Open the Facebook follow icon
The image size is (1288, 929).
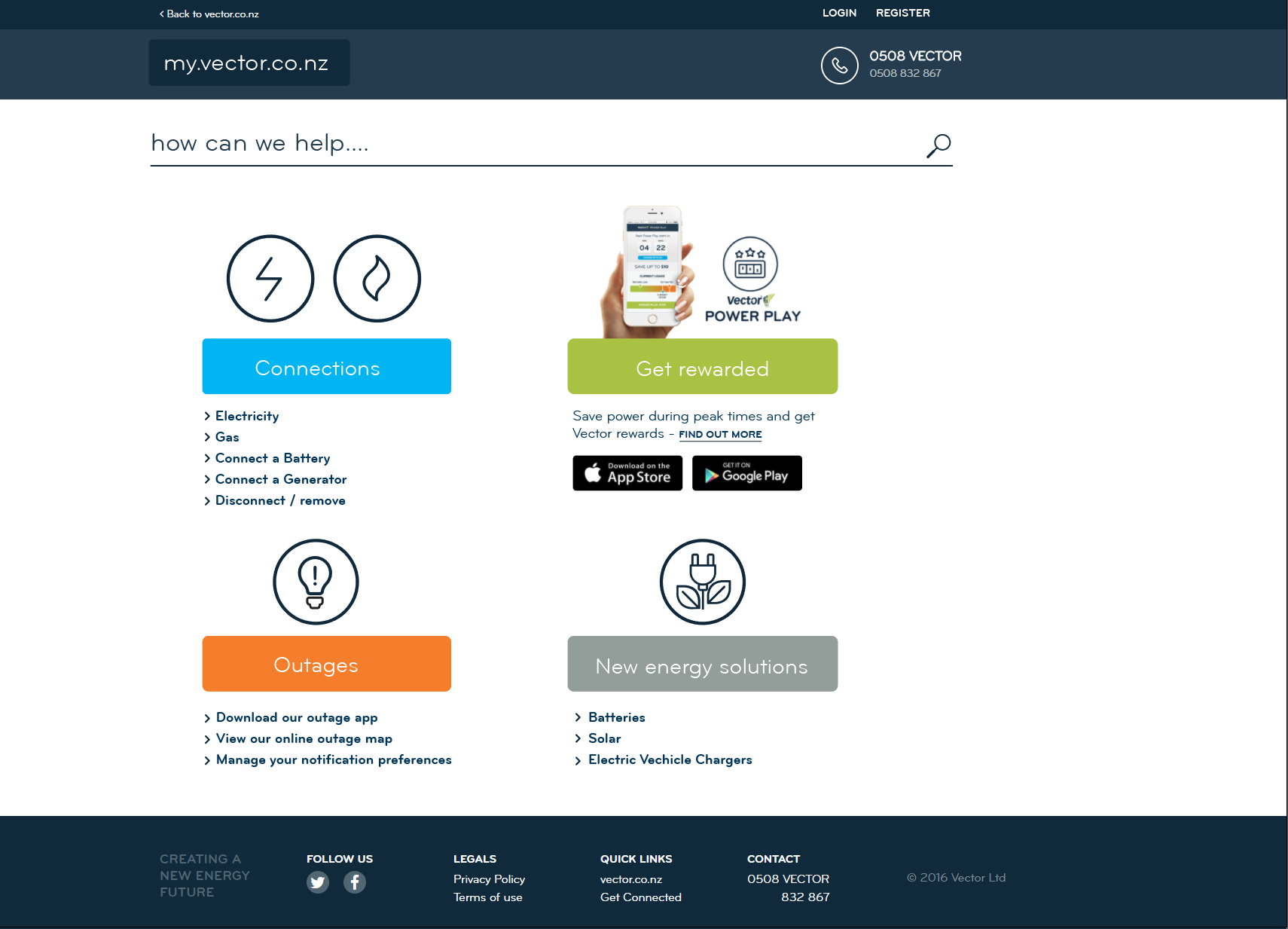point(355,882)
